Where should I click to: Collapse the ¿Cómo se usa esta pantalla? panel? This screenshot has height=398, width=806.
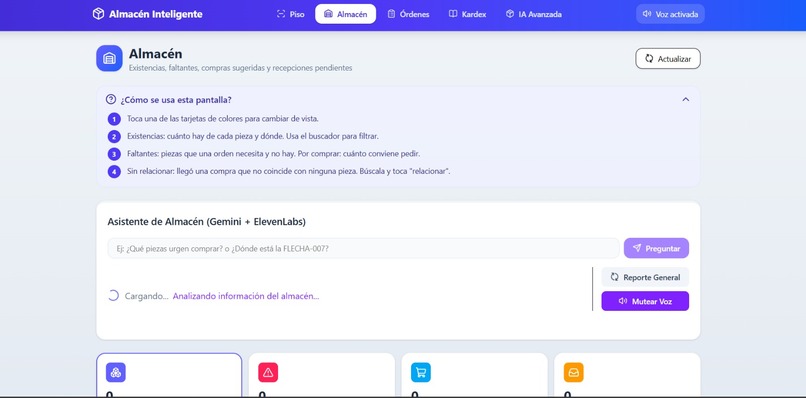pos(685,99)
